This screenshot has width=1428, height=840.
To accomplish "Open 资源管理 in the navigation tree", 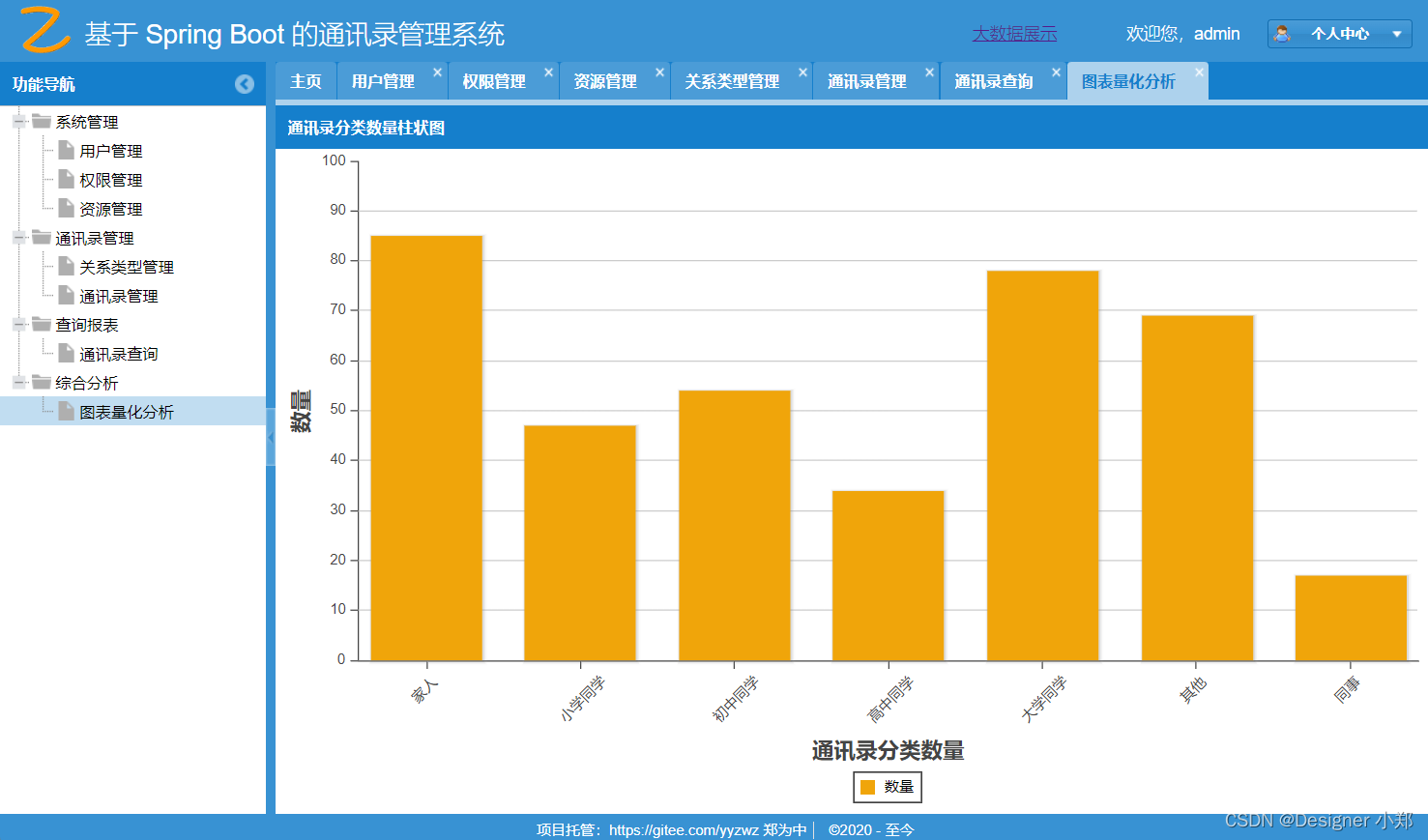I will [x=110, y=209].
